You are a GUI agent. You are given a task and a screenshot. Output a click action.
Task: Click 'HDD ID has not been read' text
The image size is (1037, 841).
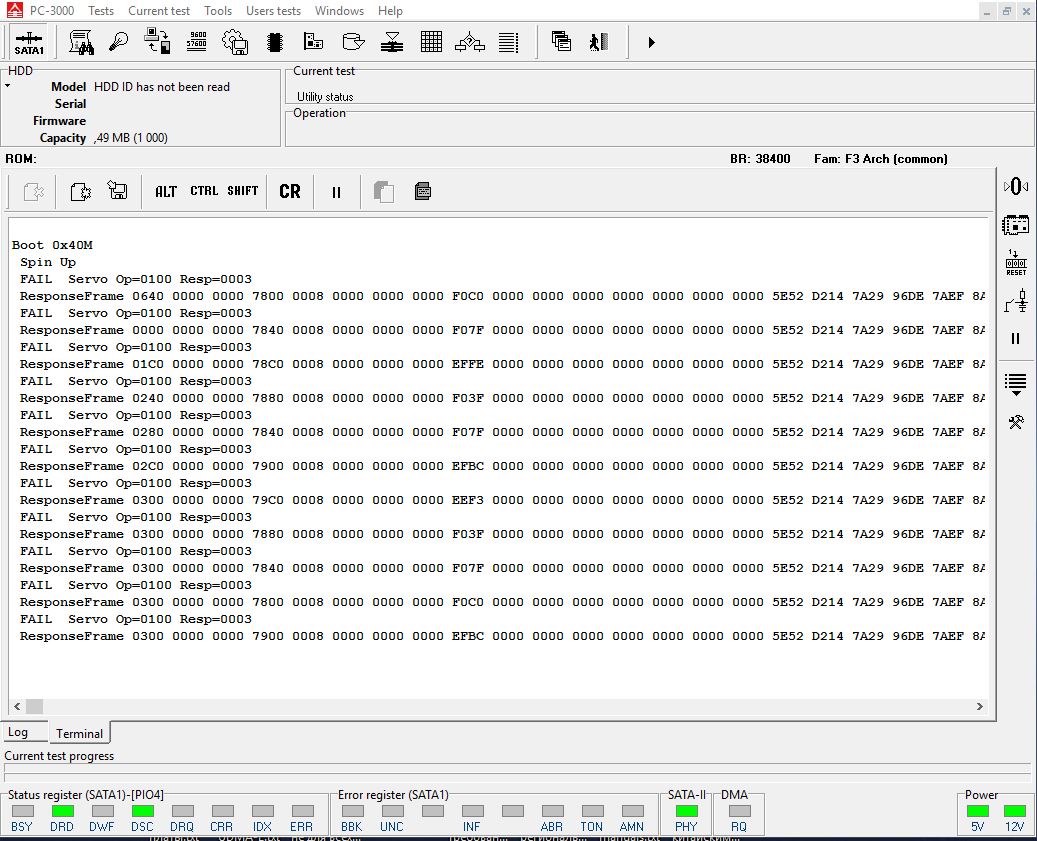(x=162, y=87)
